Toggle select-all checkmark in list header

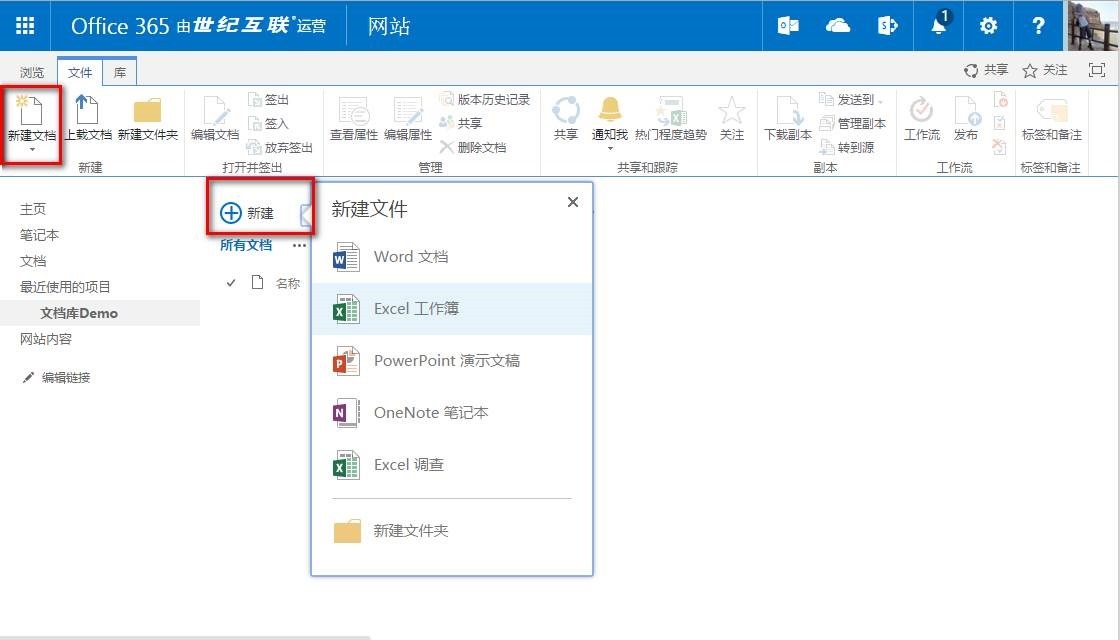pyautogui.click(x=231, y=283)
